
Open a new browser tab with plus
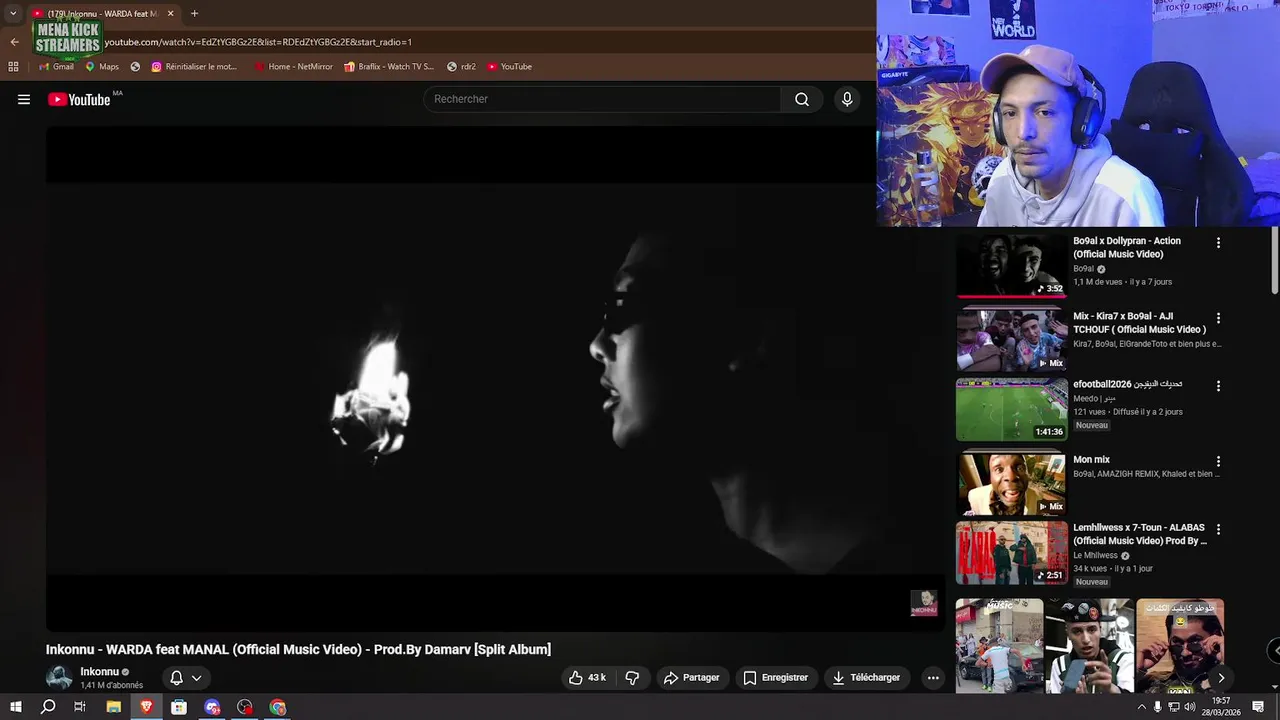[x=194, y=13]
